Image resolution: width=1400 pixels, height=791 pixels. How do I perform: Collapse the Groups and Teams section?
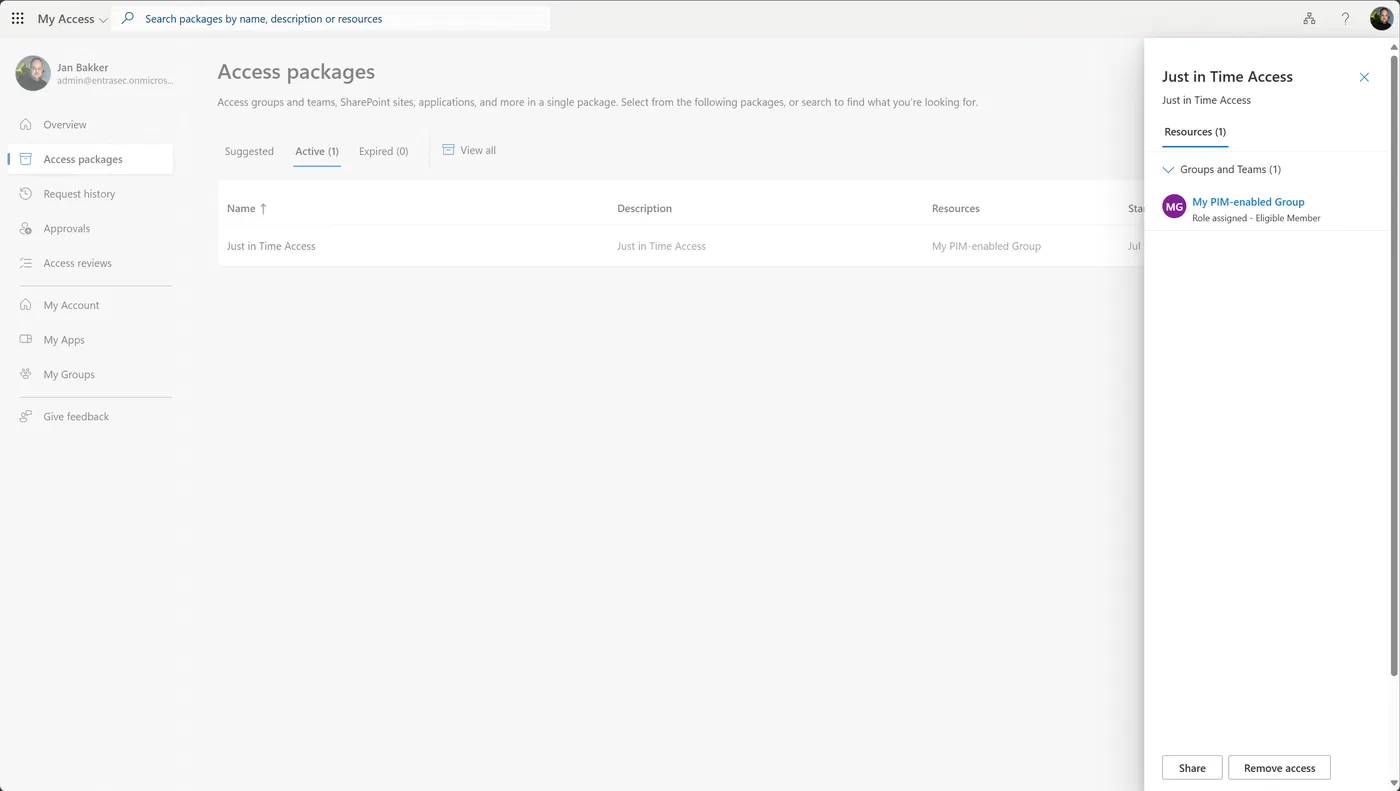[1169, 170]
